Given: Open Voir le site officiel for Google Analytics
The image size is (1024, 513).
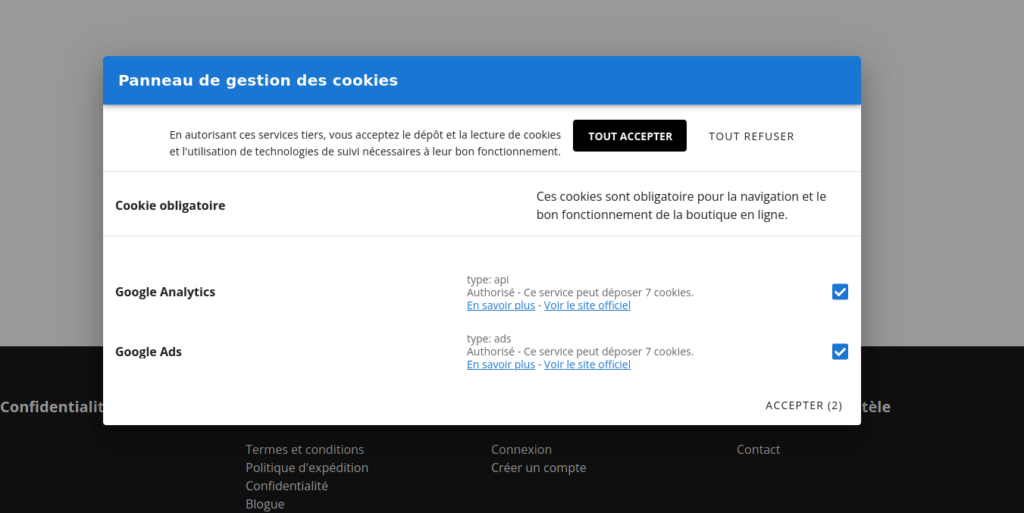Looking at the screenshot, I should 587,305.
